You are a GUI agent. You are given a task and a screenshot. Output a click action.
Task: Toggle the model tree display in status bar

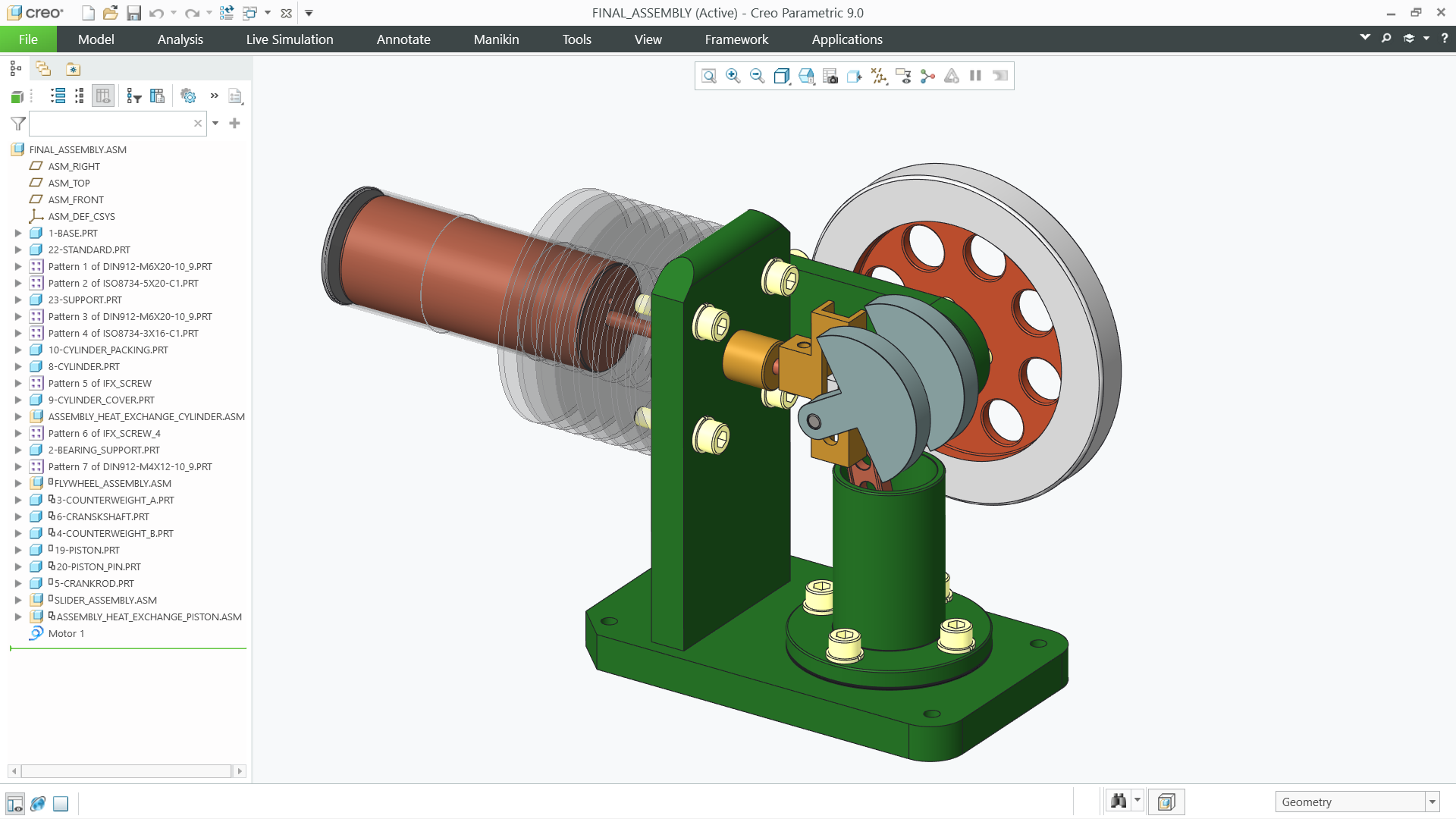coord(14,803)
